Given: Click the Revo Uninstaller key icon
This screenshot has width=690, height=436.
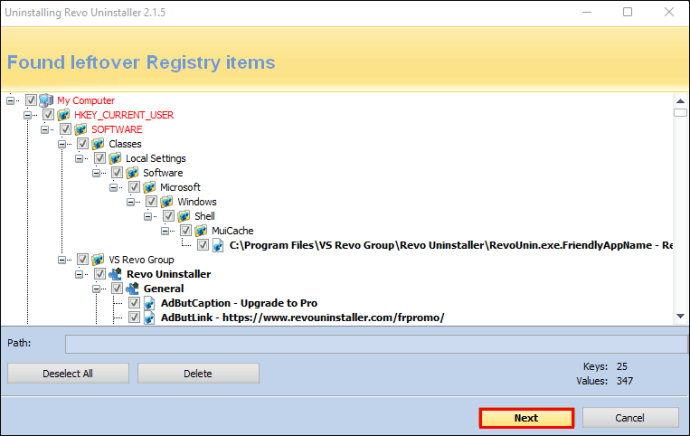Looking at the screenshot, I should click(115, 274).
